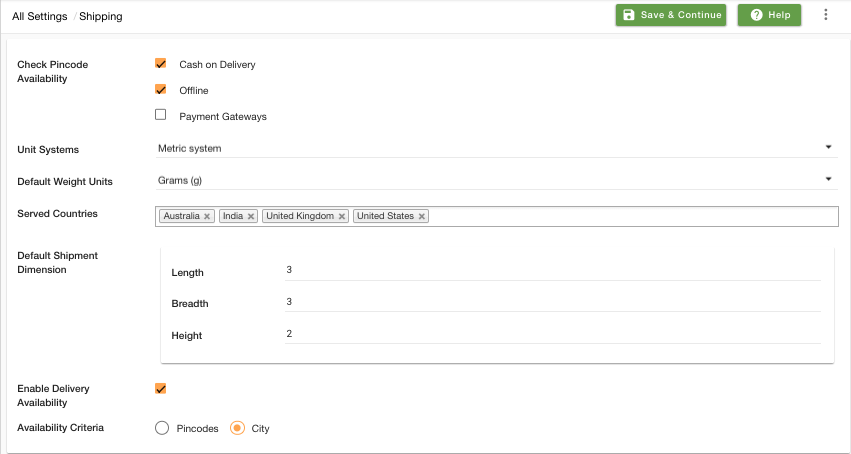This screenshot has height=454, width=851.
Task: Focus the Height input field
Action: click(x=552, y=334)
